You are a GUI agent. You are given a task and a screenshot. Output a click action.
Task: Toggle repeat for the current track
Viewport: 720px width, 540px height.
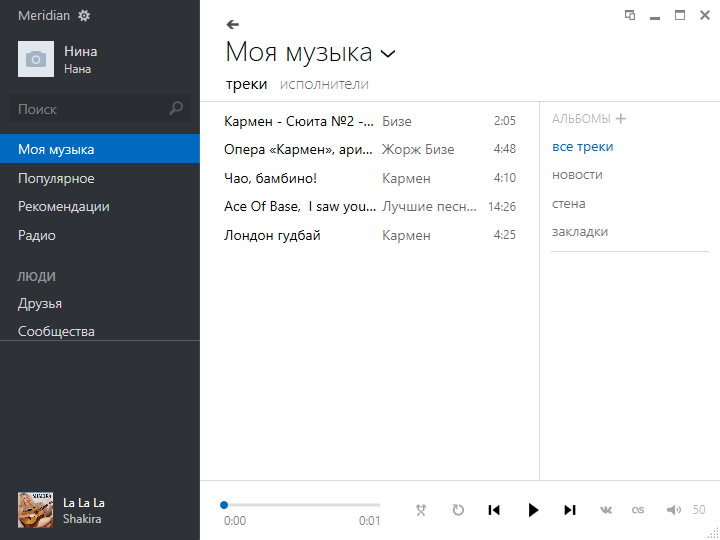(458, 510)
